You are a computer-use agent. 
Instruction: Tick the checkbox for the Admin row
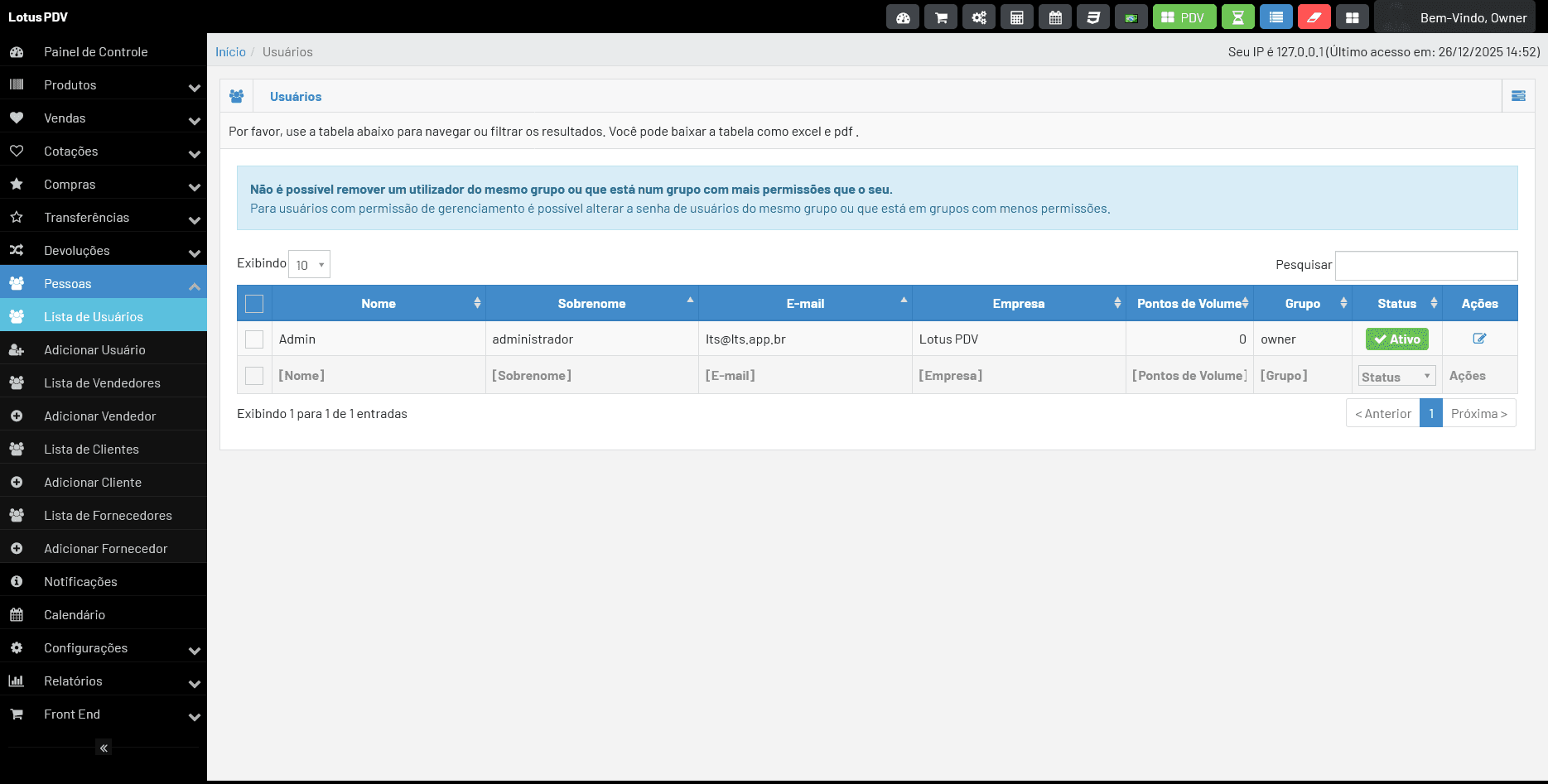pyautogui.click(x=254, y=339)
